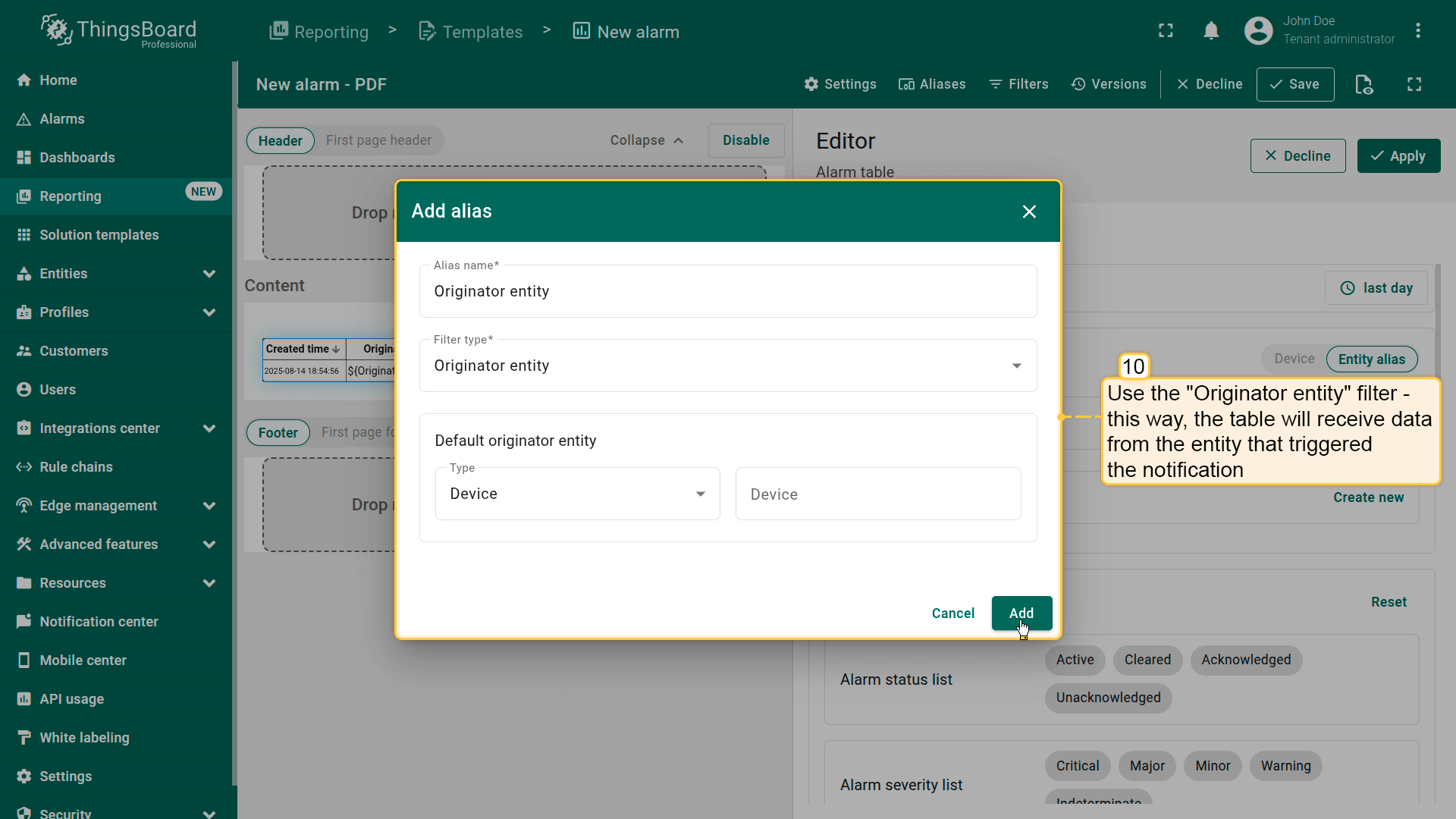Screen dimensions: 1456x819
Task: Toggle fullscreen icon in top bar
Action: point(1166,31)
